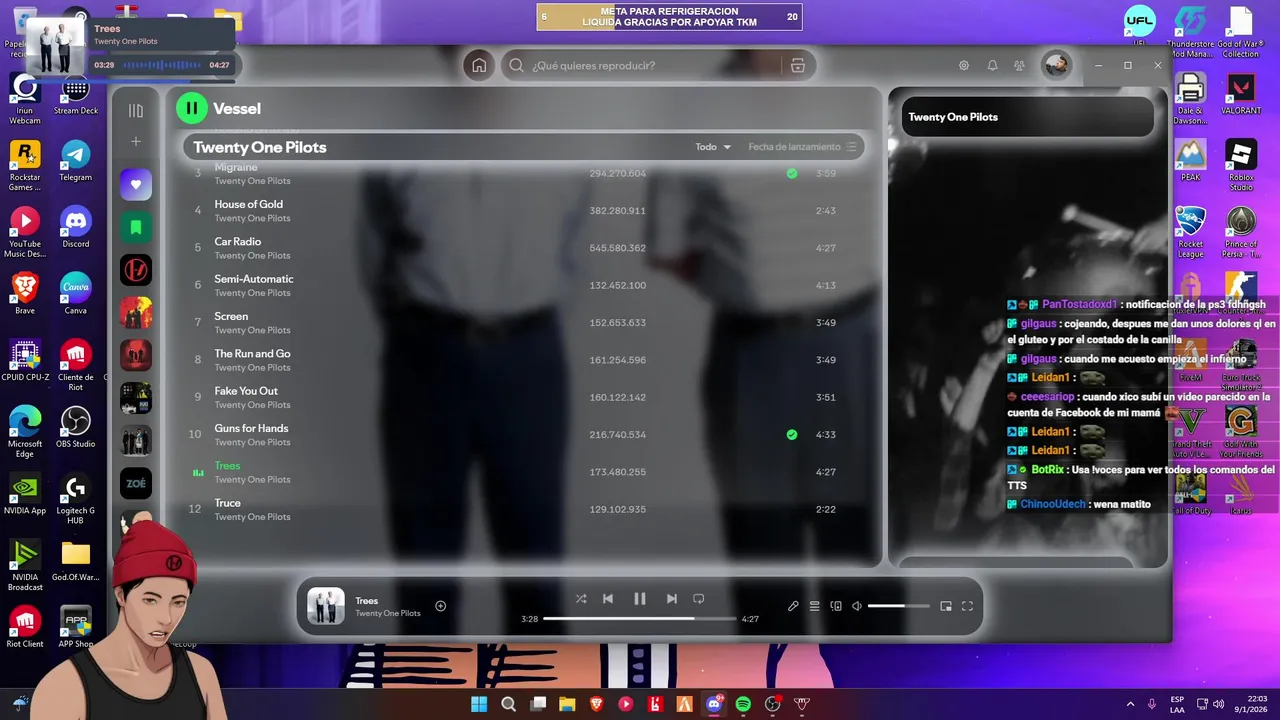Open the notifications bell in Spotify

coord(992,65)
